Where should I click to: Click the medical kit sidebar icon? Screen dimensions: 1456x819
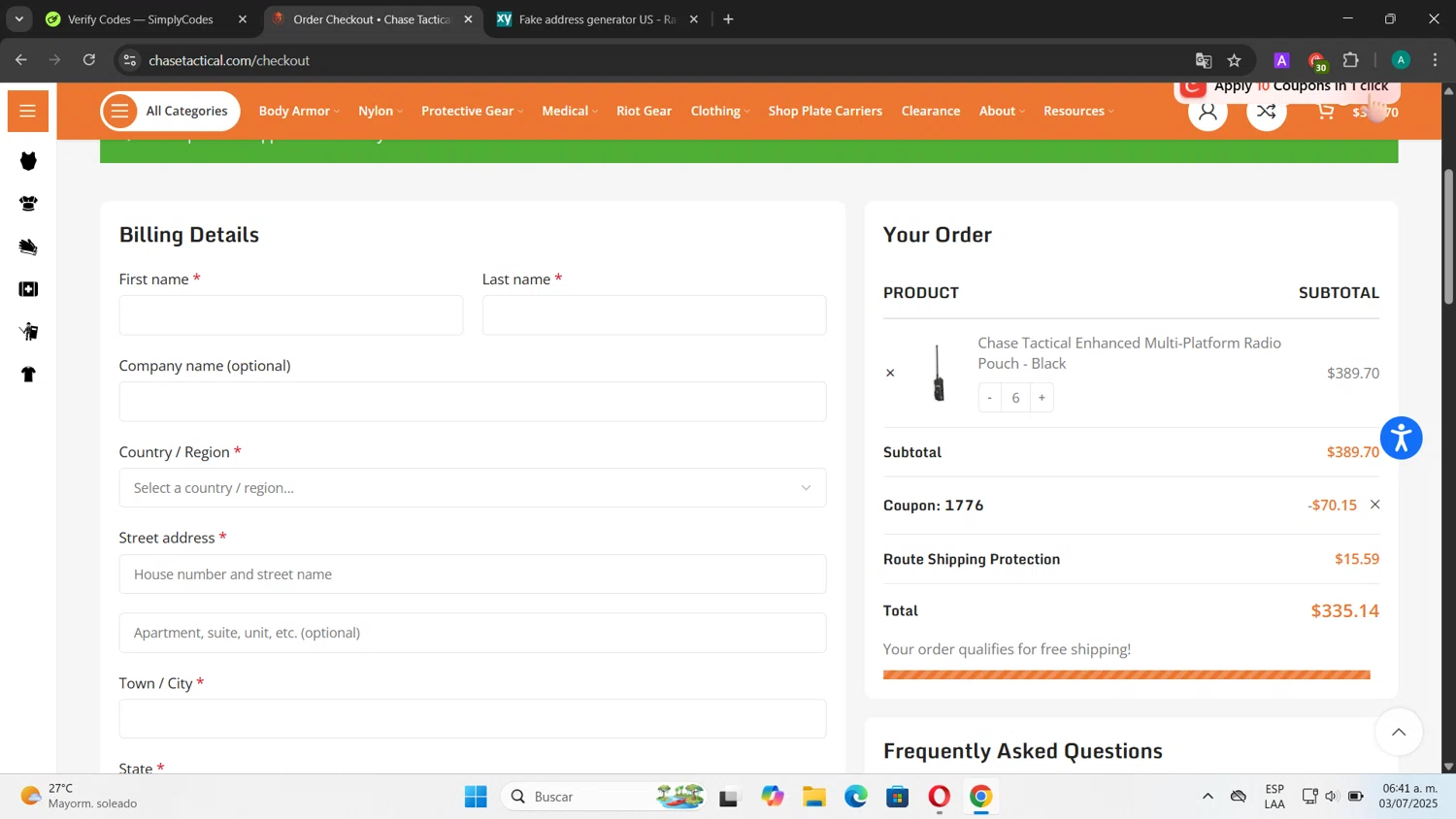(x=28, y=289)
